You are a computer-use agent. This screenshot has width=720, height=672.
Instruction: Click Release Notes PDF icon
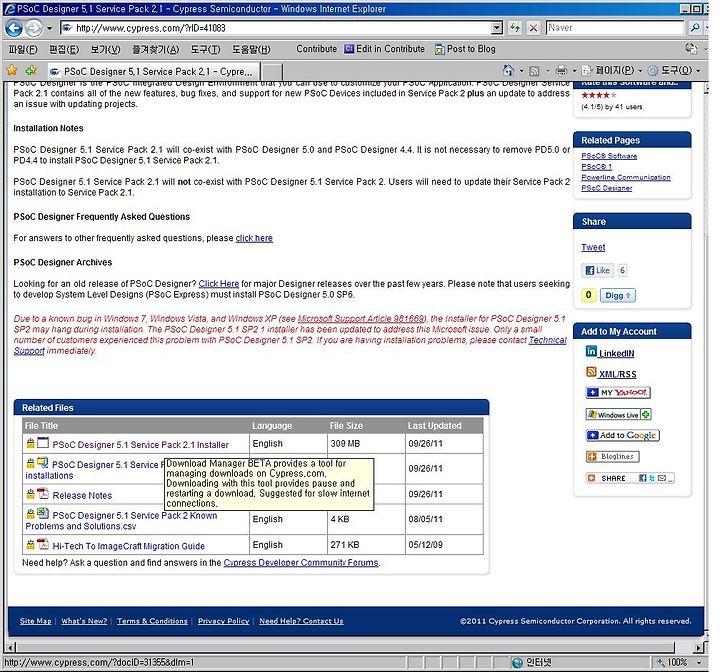[x=43, y=494]
